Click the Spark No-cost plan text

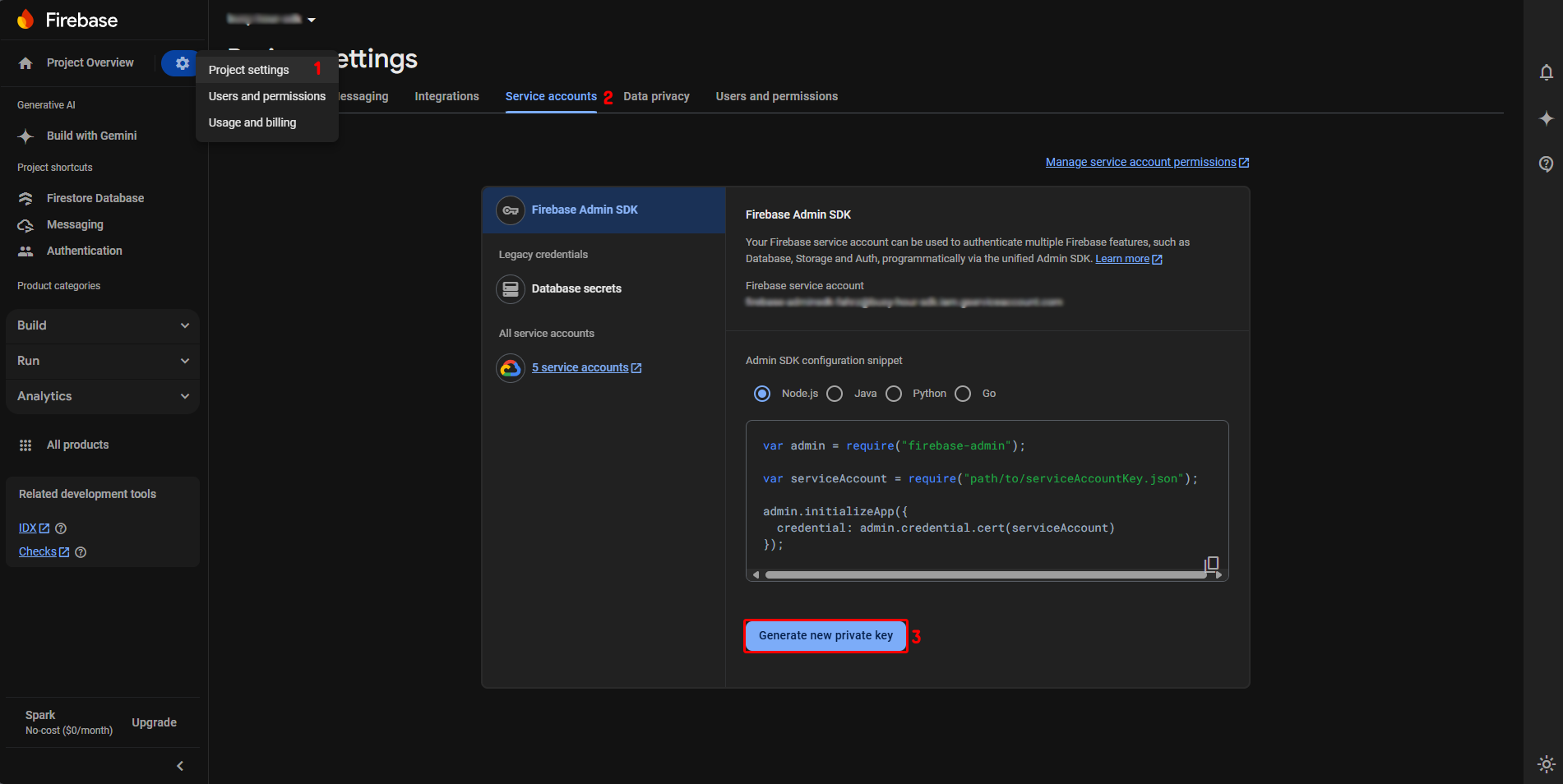tap(68, 722)
